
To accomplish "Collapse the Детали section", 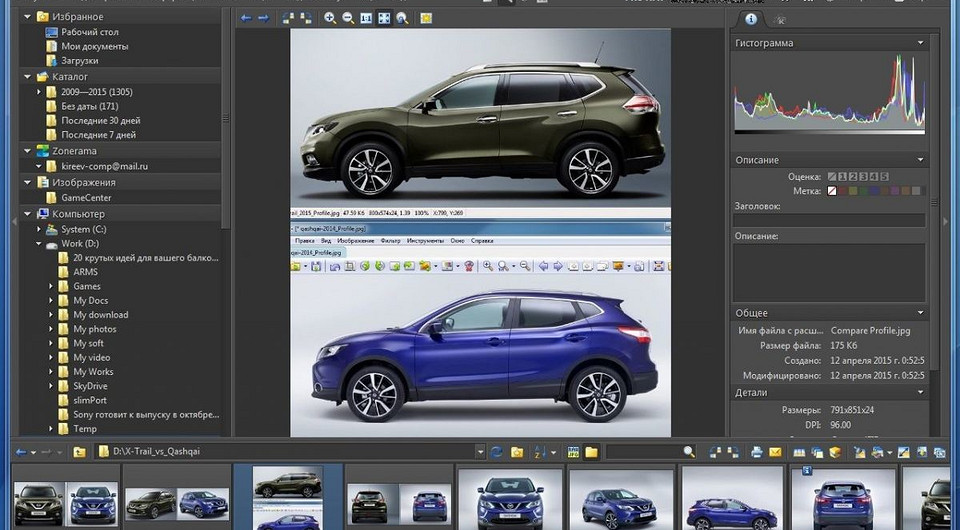I will tap(920, 392).
